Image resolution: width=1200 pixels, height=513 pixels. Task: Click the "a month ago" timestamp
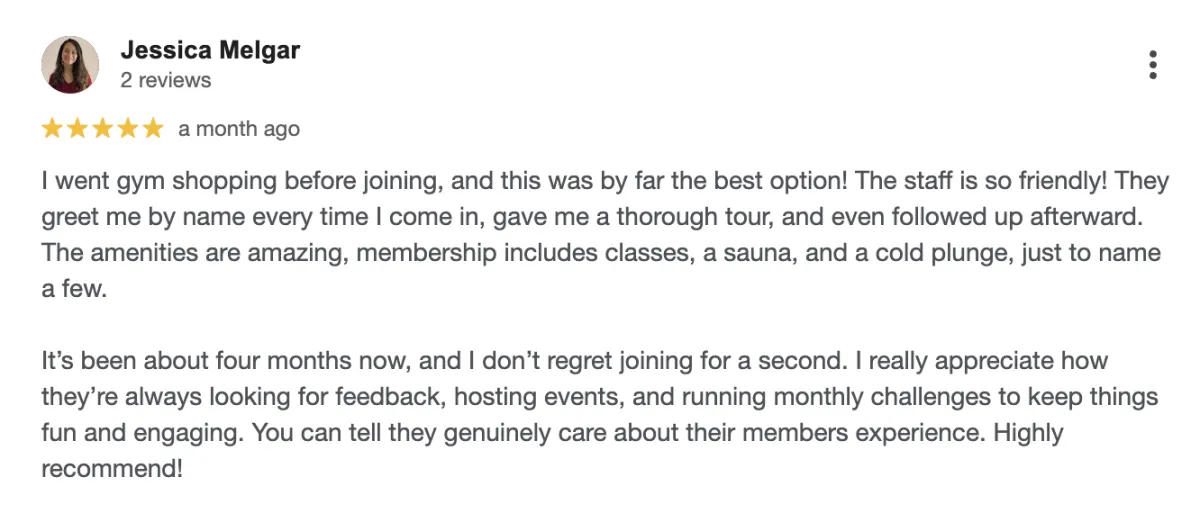point(239,129)
